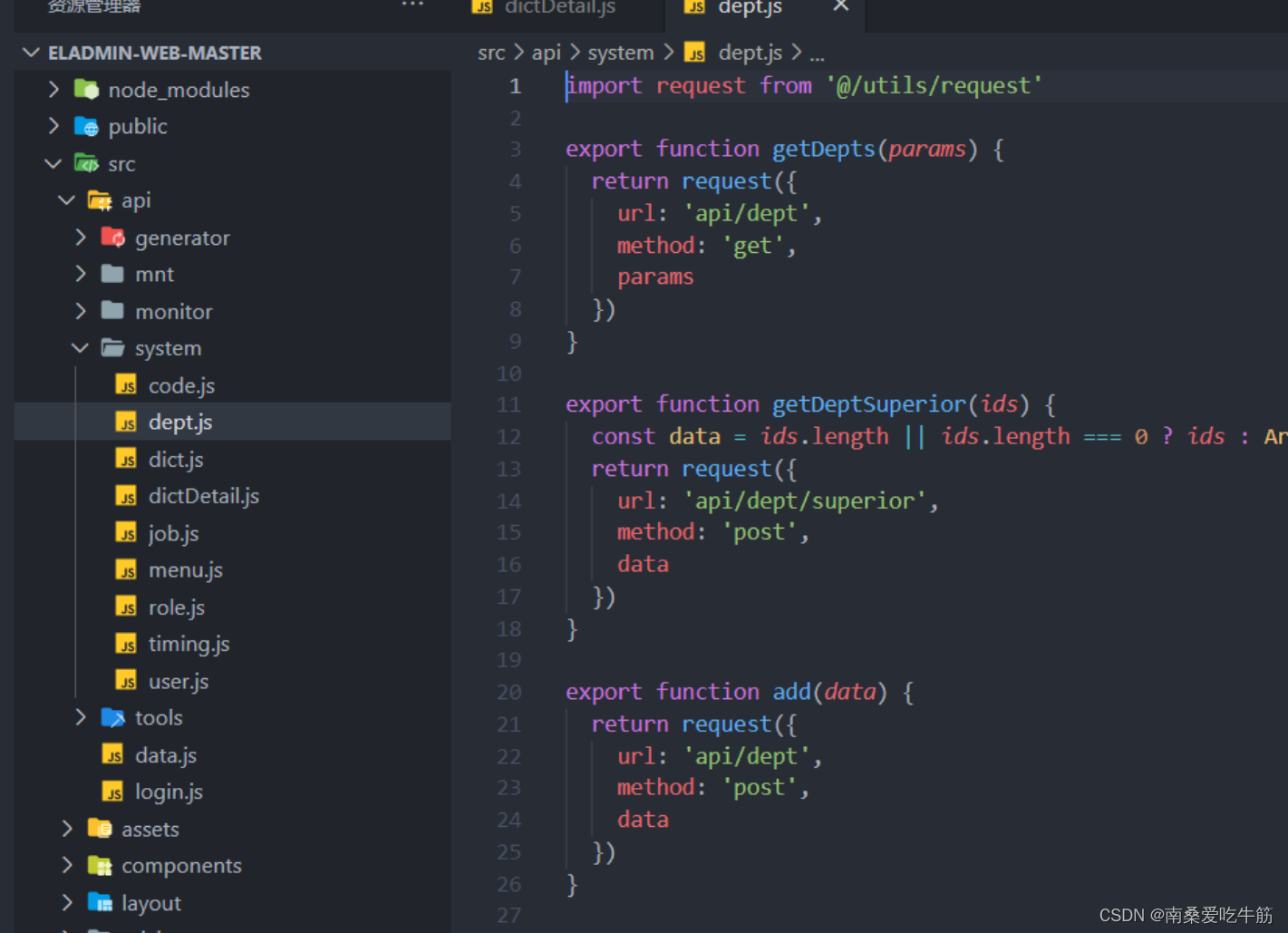This screenshot has width=1288, height=933.
Task: Click line number 11 in the gutter
Action: coord(509,405)
